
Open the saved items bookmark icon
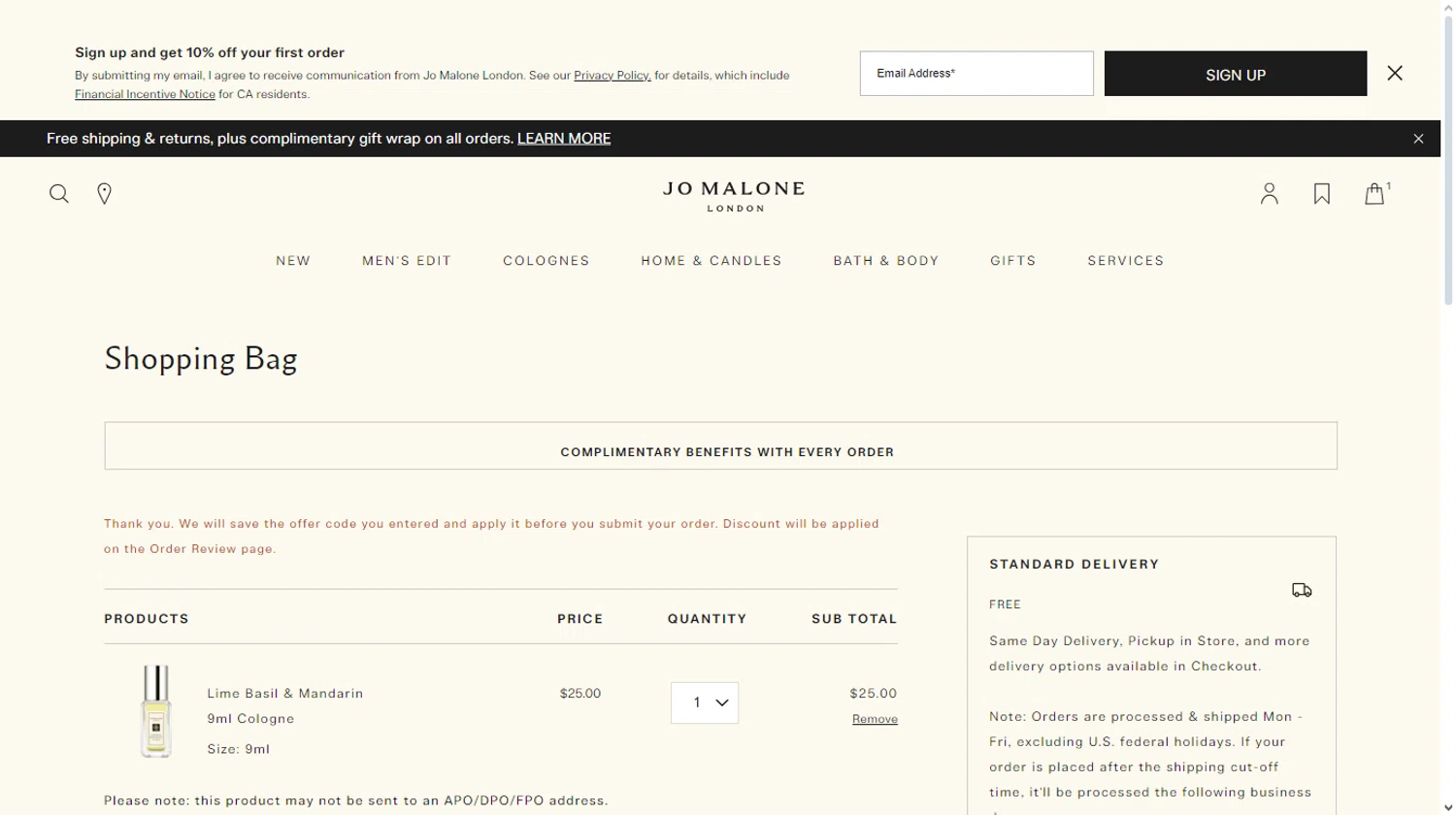pyautogui.click(x=1322, y=194)
